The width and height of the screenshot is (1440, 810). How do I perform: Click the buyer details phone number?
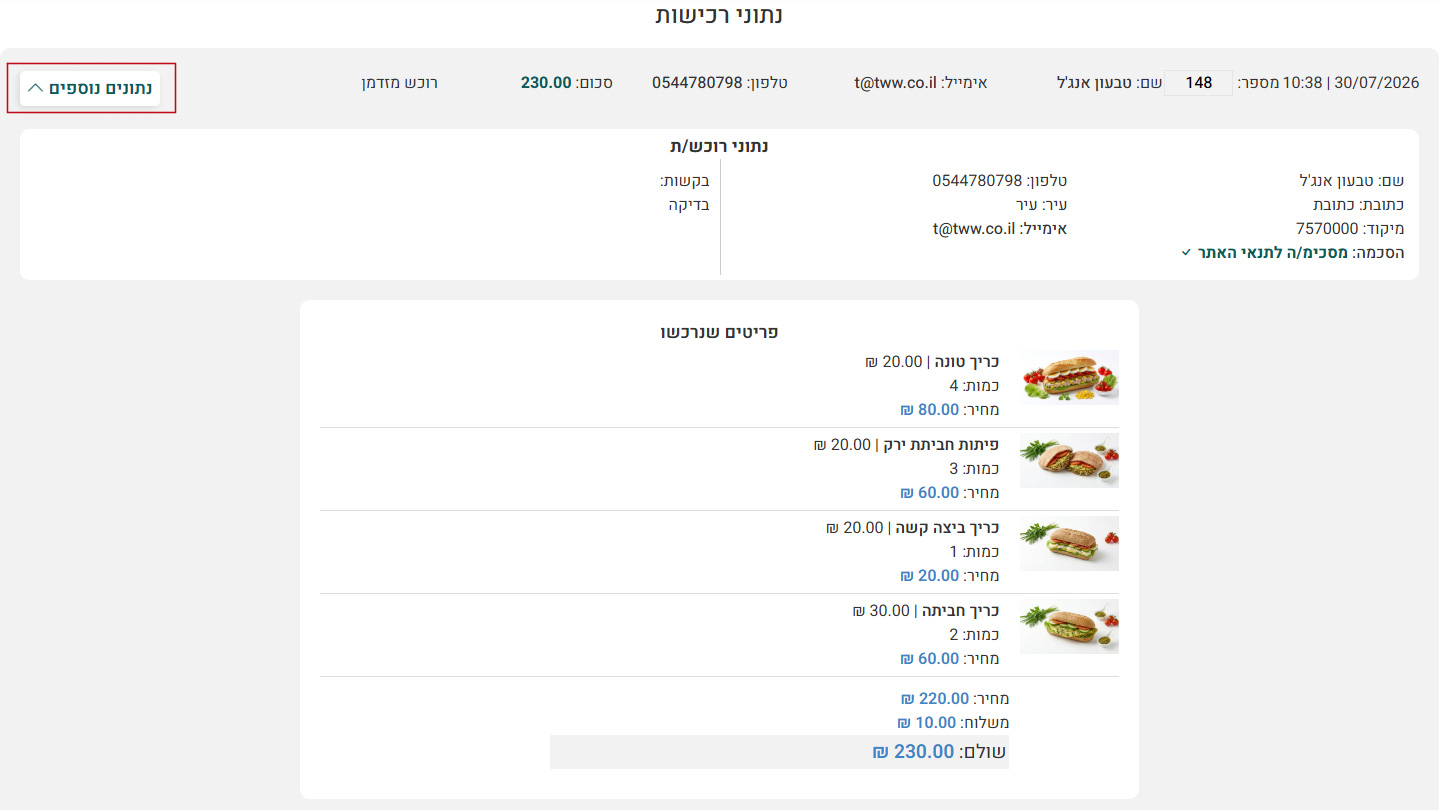click(977, 181)
